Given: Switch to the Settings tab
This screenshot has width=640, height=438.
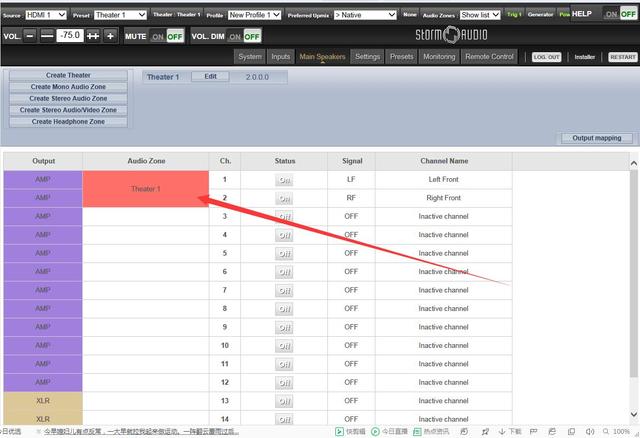Looking at the screenshot, I should pos(367,57).
